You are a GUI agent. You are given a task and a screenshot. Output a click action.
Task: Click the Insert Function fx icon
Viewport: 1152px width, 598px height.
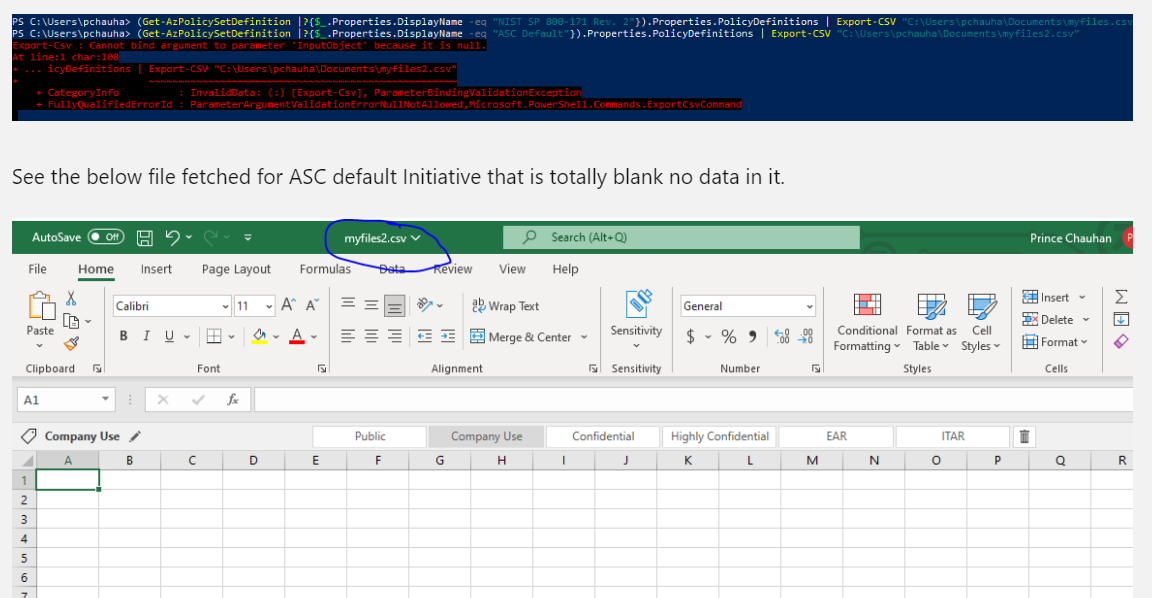[232, 400]
